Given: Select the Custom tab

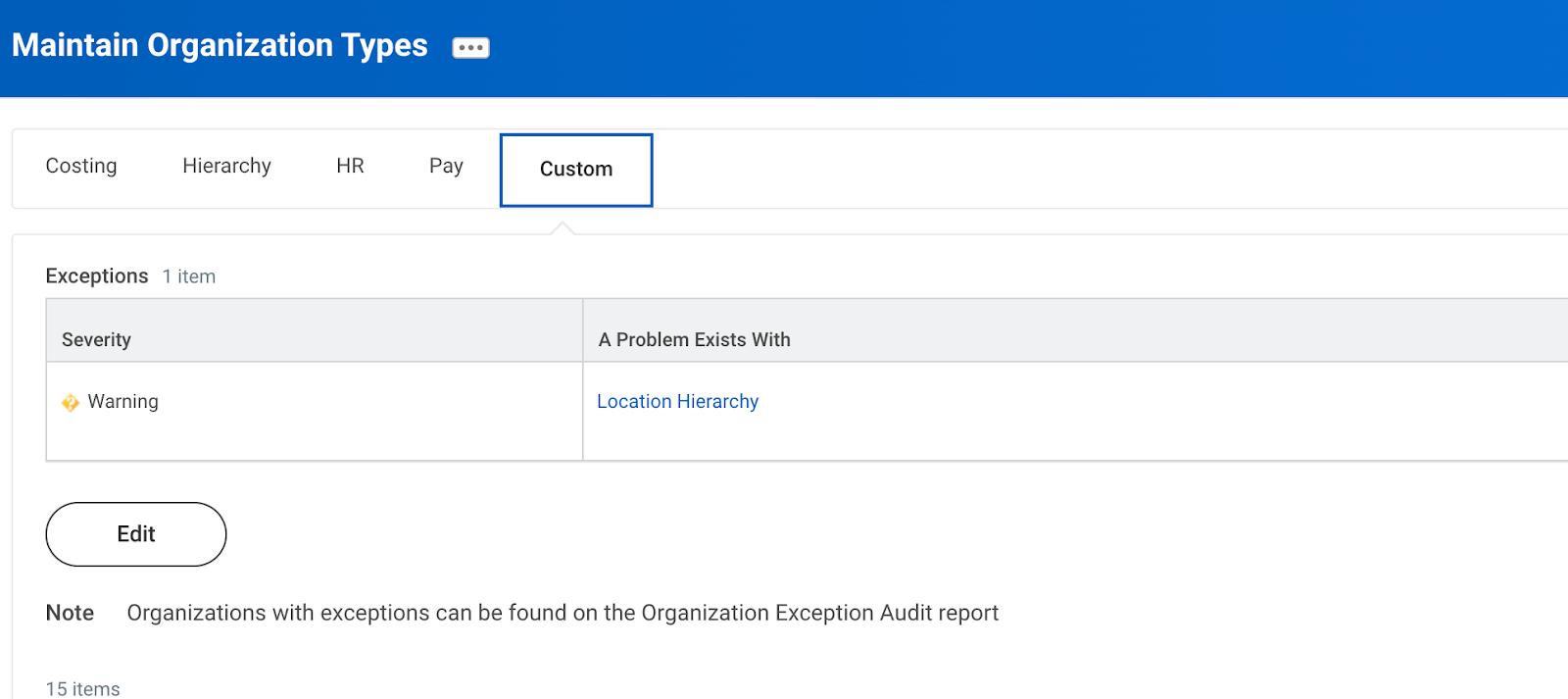Looking at the screenshot, I should coord(576,170).
